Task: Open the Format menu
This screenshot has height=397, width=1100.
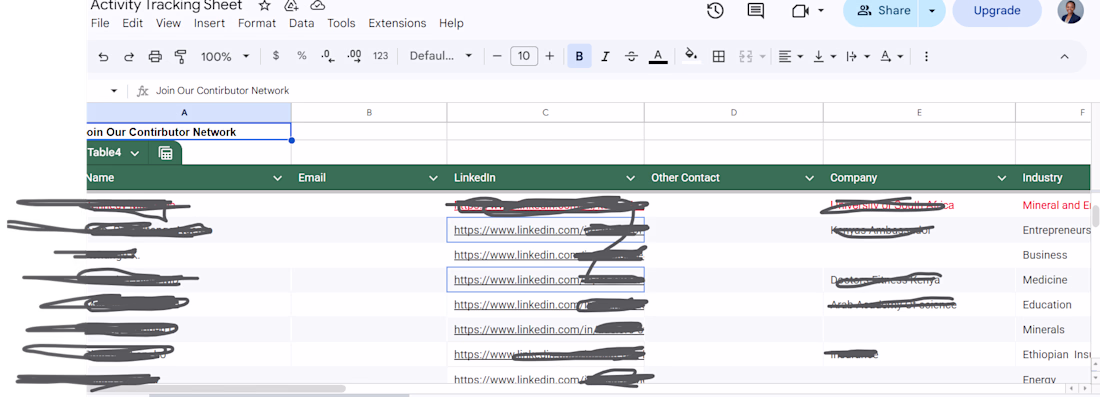Action: 257,23
